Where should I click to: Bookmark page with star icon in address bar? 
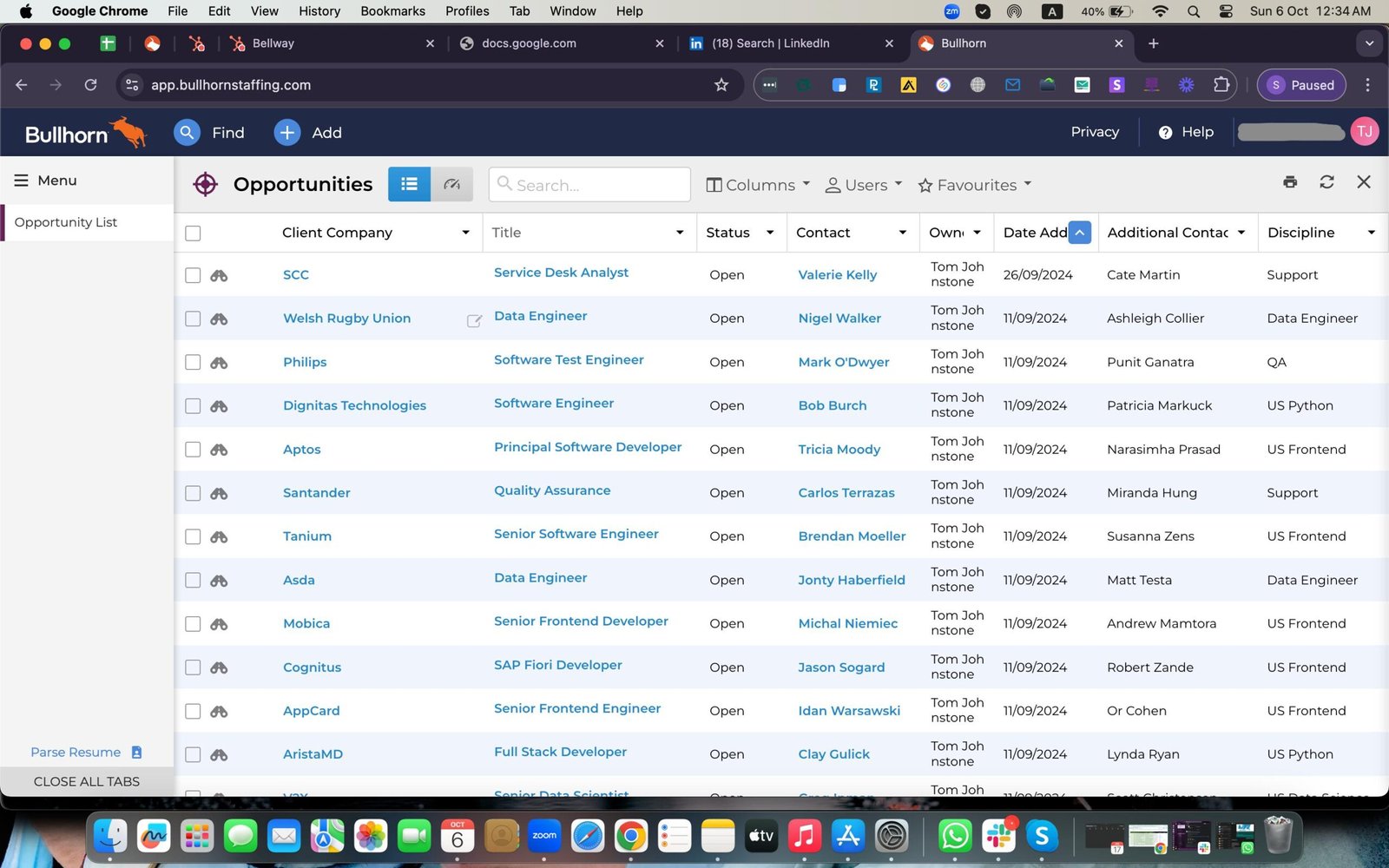coord(721,85)
